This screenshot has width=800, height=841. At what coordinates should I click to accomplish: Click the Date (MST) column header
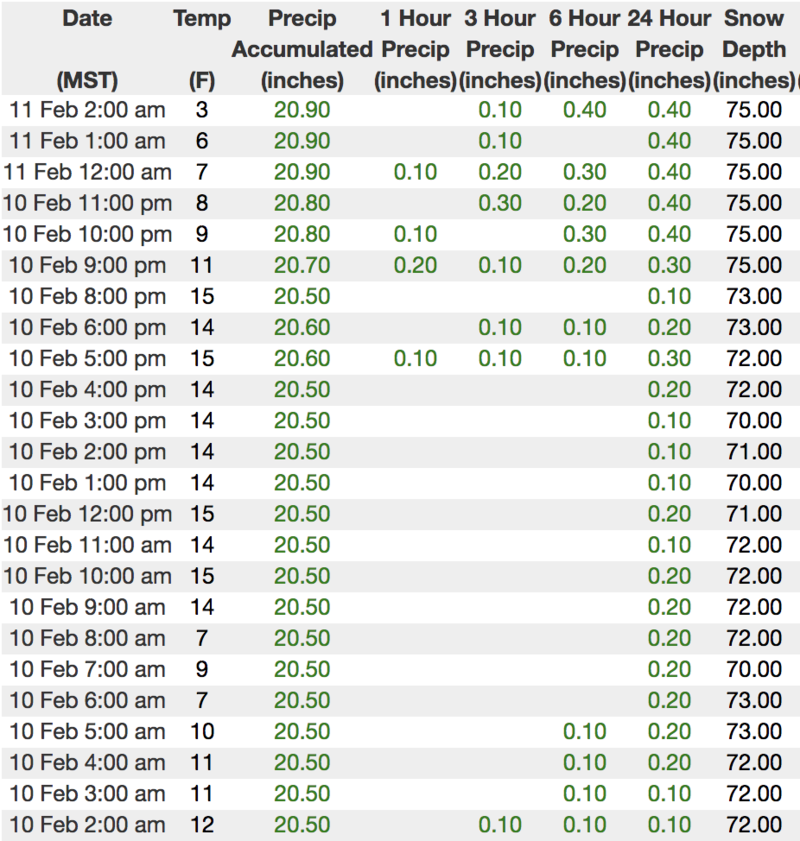[87, 49]
